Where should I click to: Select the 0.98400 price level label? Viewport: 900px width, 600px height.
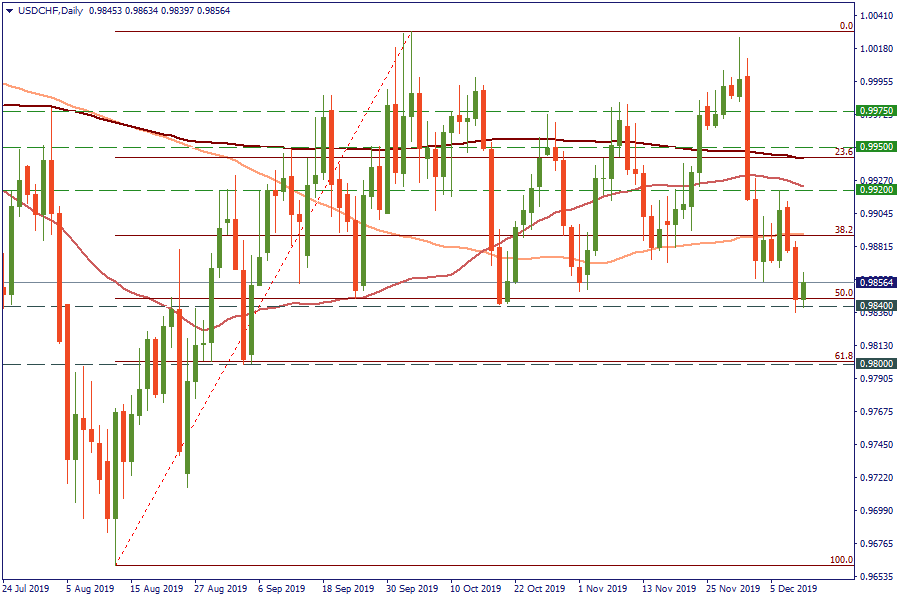click(875, 306)
